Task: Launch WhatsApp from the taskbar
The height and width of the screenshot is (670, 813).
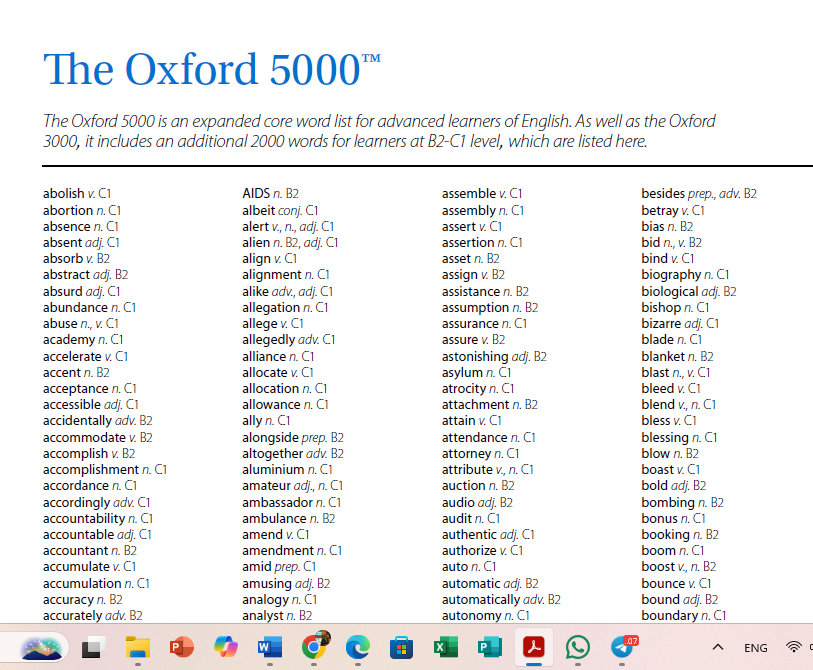Action: 577,648
